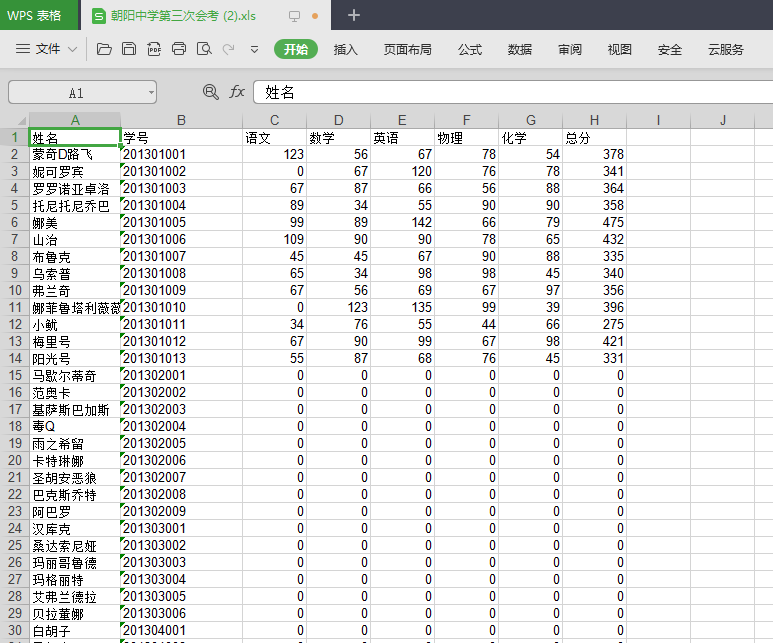
Task: Click cell 罗罗诺亚卓洛
Action: pos(75,188)
